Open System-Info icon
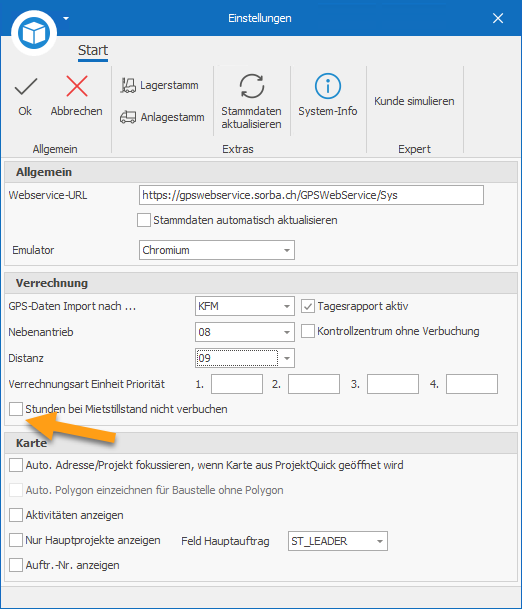The width and height of the screenshot is (522, 609). 327,86
